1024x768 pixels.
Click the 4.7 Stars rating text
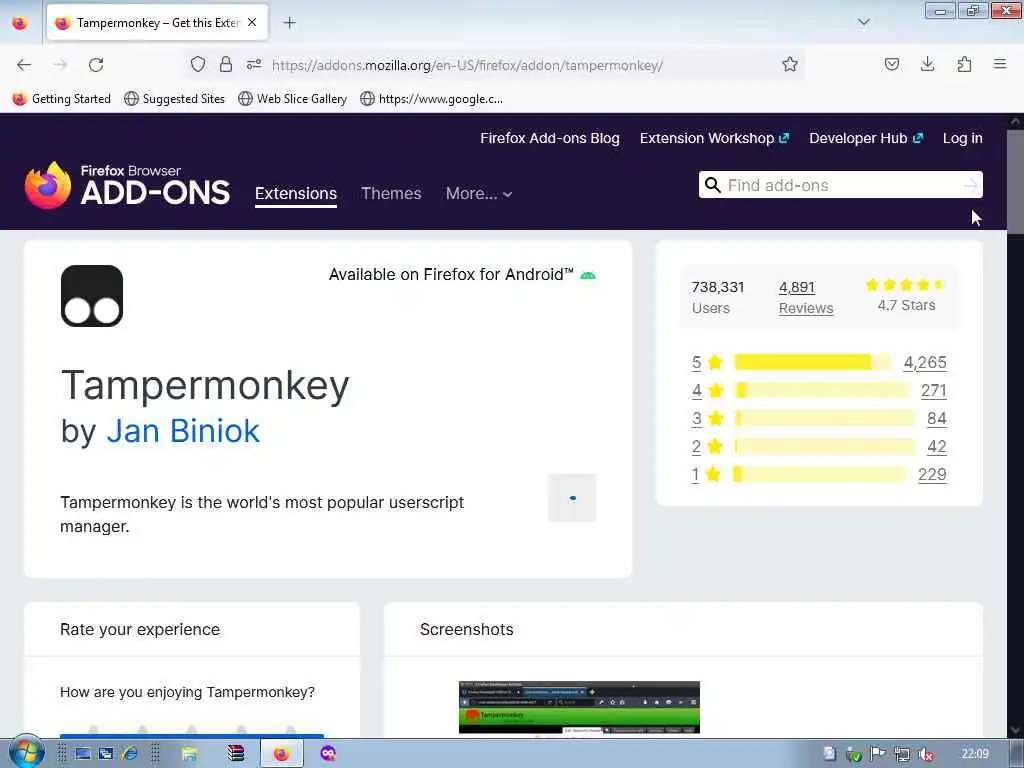(906, 305)
